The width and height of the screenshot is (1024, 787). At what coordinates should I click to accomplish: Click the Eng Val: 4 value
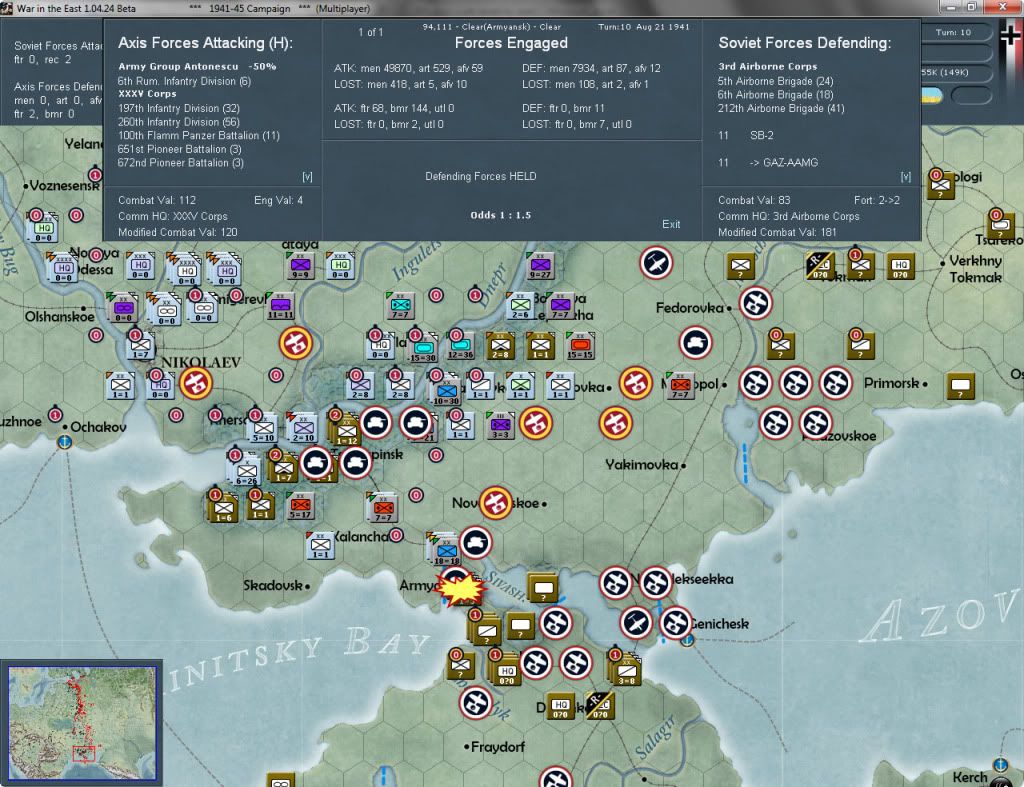[x=278, y=201]
